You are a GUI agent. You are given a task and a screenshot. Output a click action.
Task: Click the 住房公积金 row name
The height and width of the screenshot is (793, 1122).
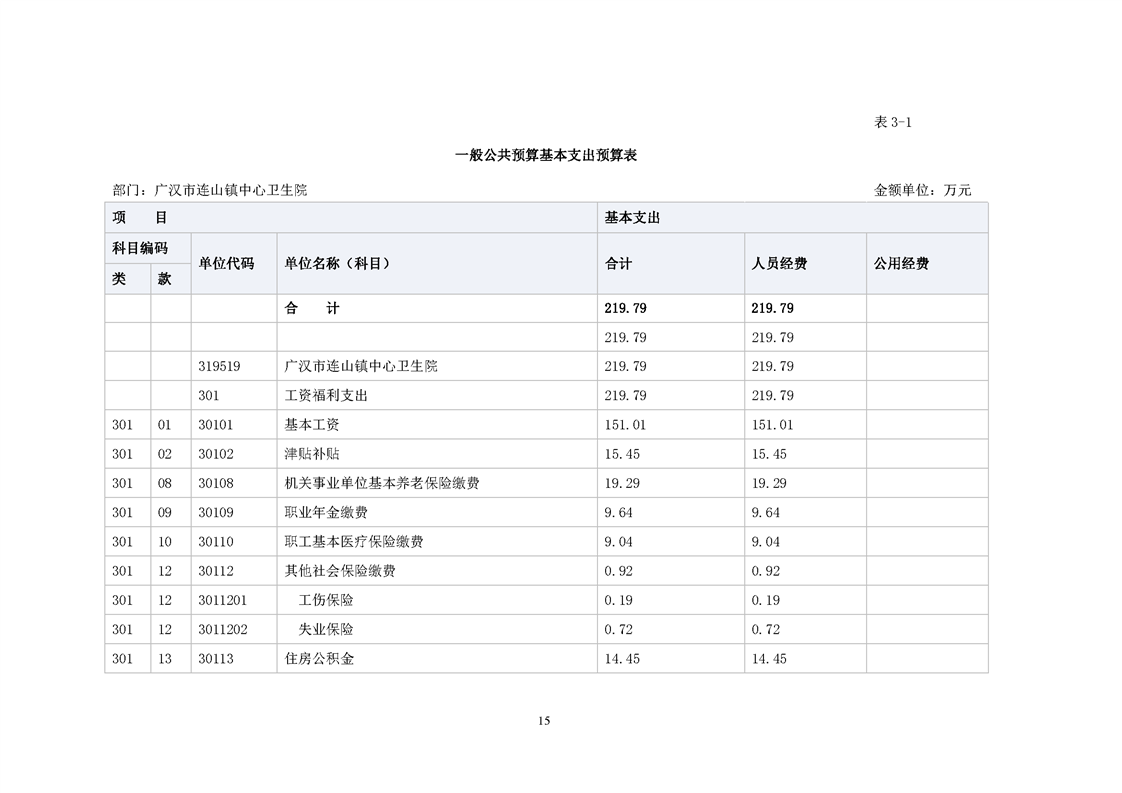319,660
